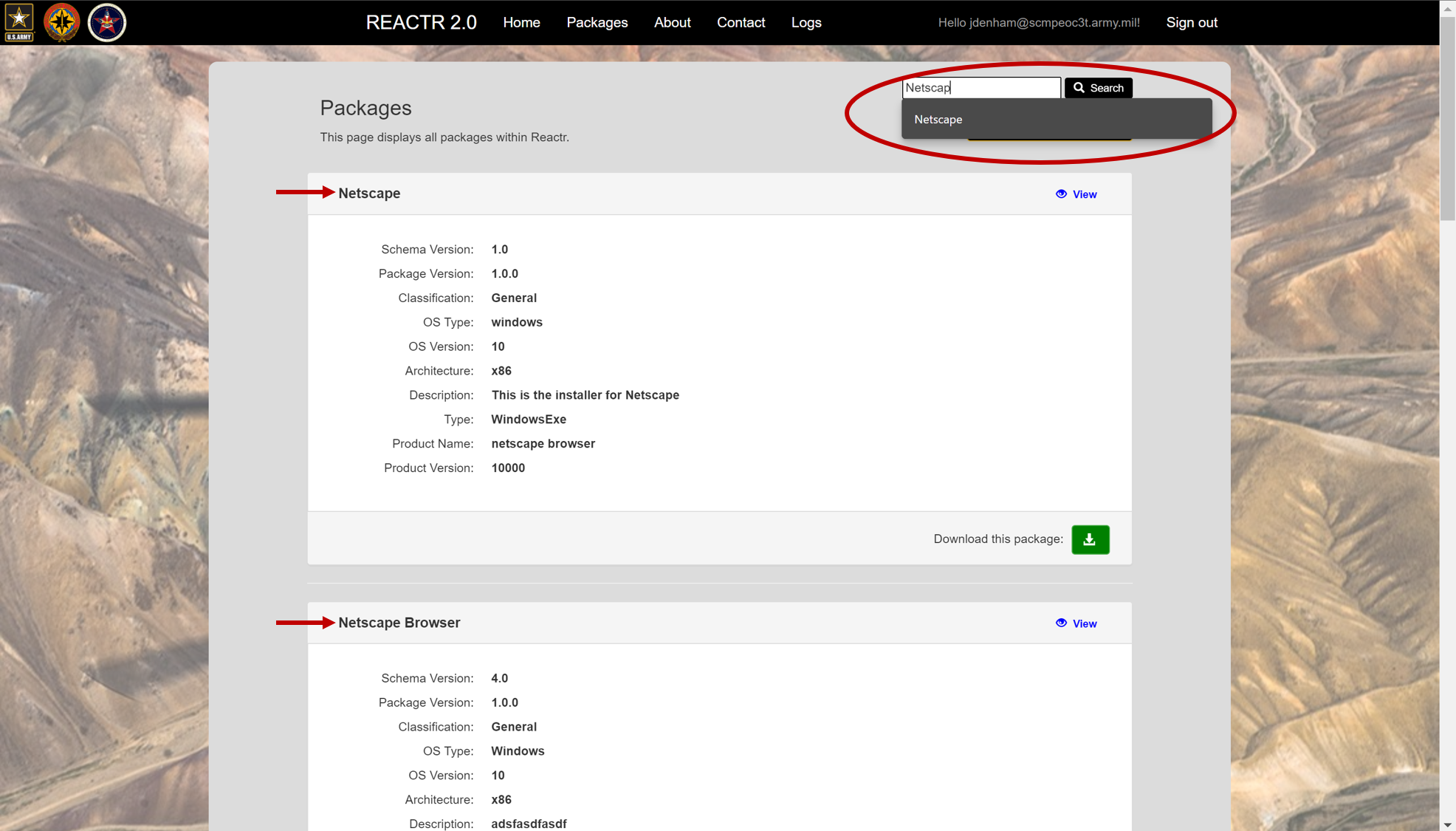The height and width of the screenshot is (831, 1456).
Task: Open the Logs navigation menu item
Action: tap(807, 22)
